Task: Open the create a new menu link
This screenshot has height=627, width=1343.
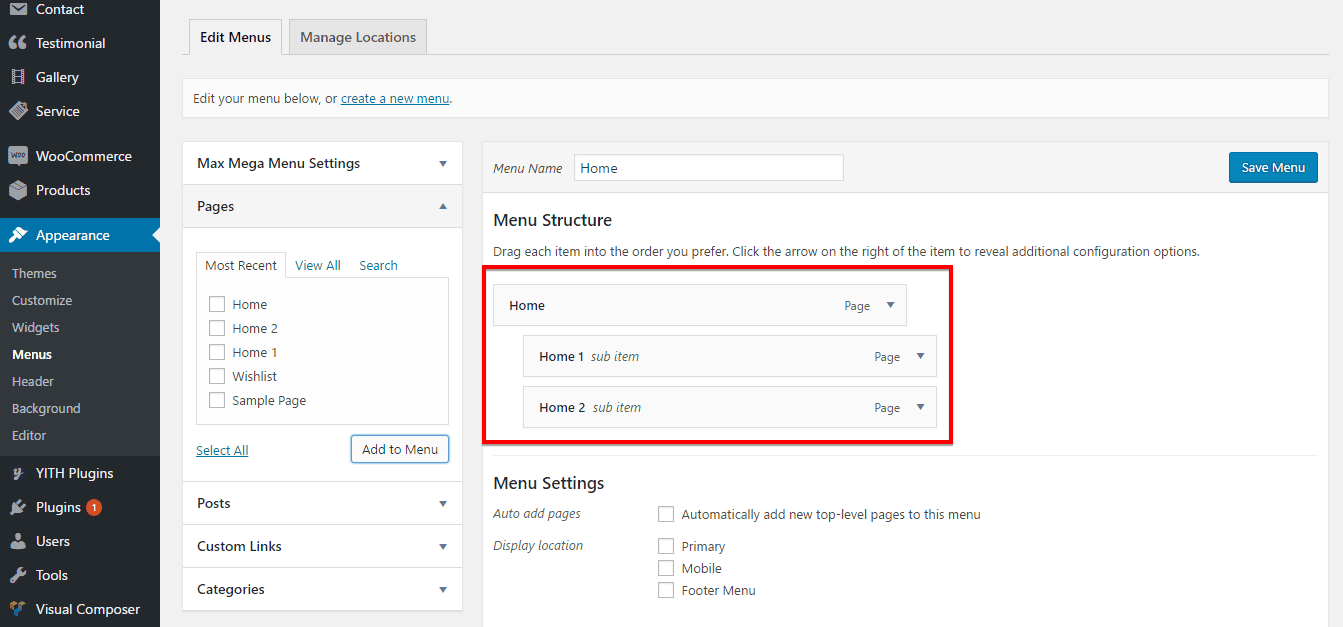Action: click(x=394, y=97)
